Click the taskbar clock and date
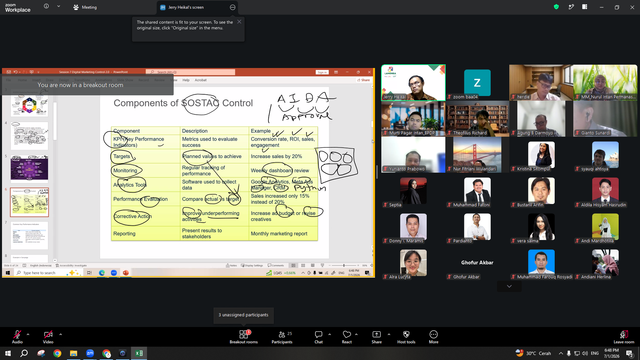Screen dimensions: 640x360 click(611, 353)
